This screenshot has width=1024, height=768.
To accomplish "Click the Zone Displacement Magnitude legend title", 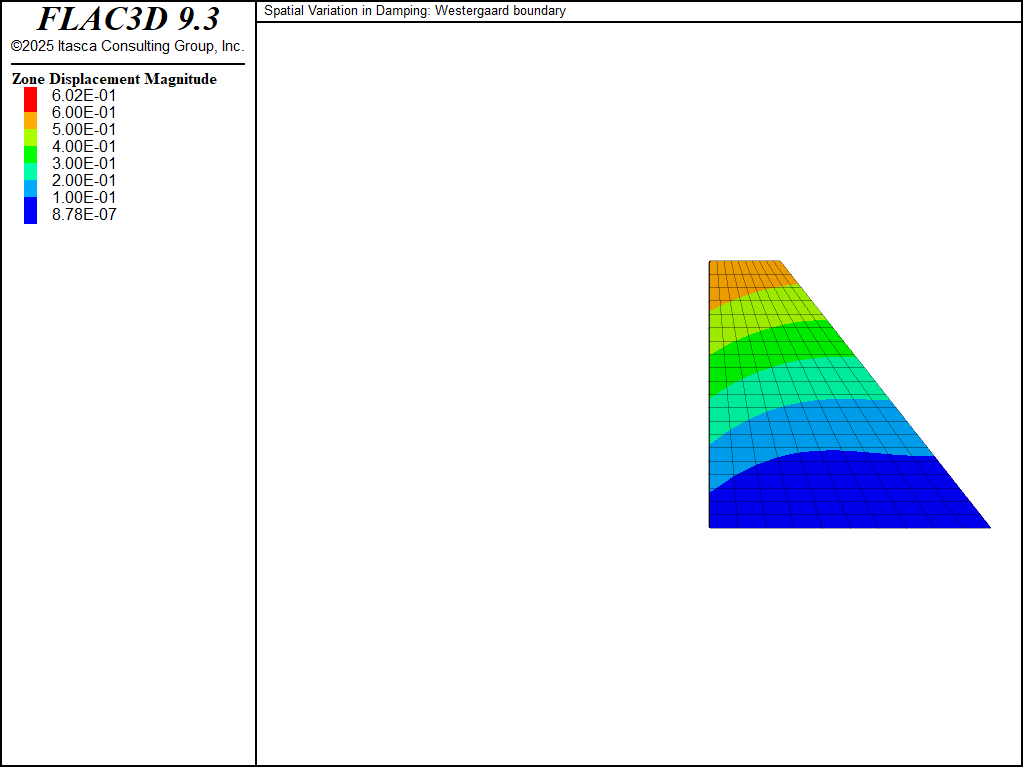I will pyautogui.click(x=114, y=79).
